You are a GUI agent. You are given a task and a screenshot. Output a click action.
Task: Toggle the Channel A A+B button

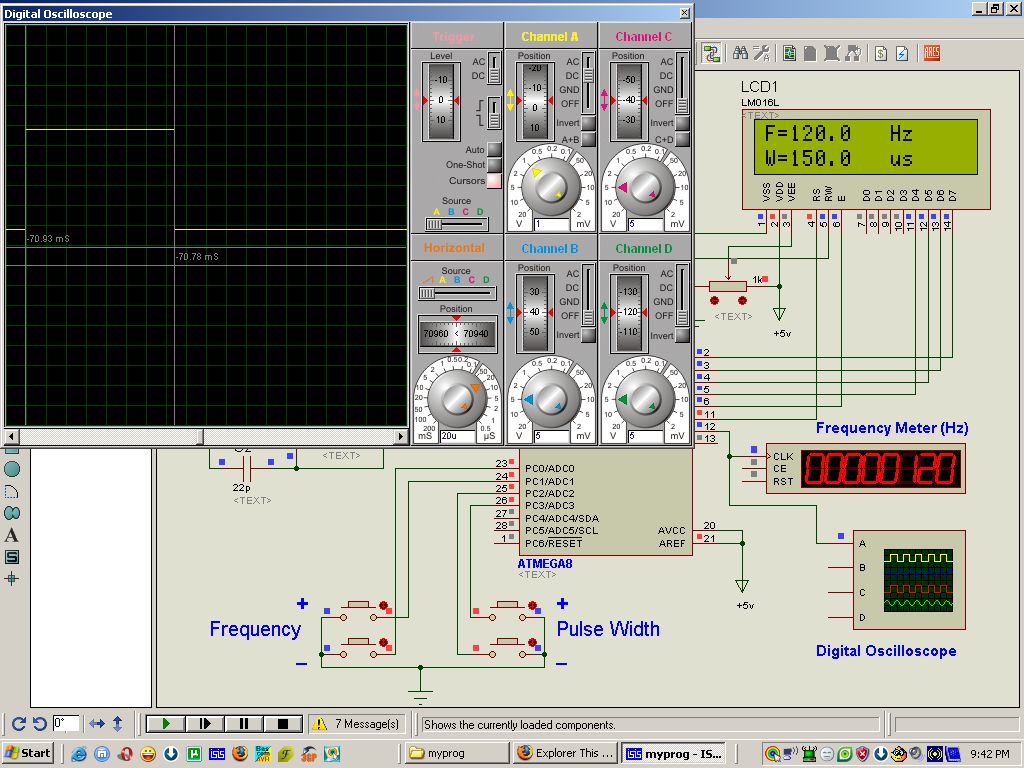tap(589, 140)
